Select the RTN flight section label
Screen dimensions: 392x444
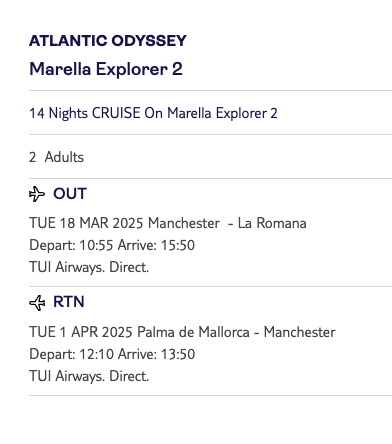pos(69,302)
